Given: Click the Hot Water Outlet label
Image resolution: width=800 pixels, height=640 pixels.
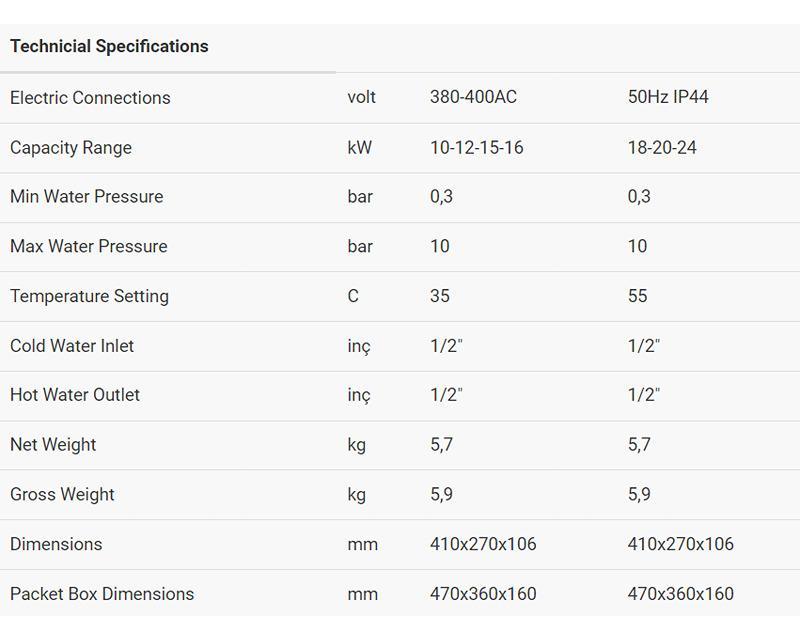Looking at the screenshot, I should pyautogui.click(x=75, y=395).
